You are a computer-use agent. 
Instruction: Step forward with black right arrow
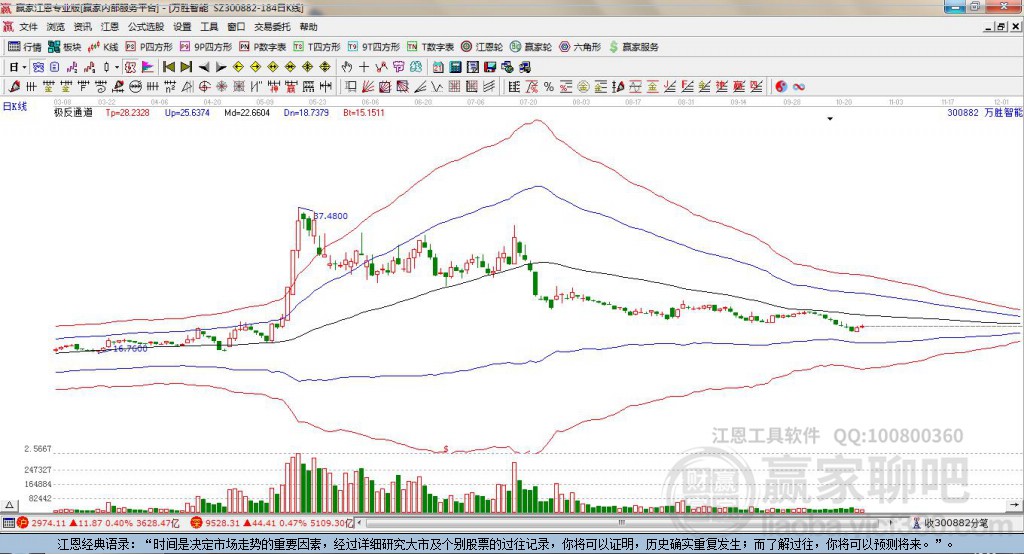(x=221, y=67)
